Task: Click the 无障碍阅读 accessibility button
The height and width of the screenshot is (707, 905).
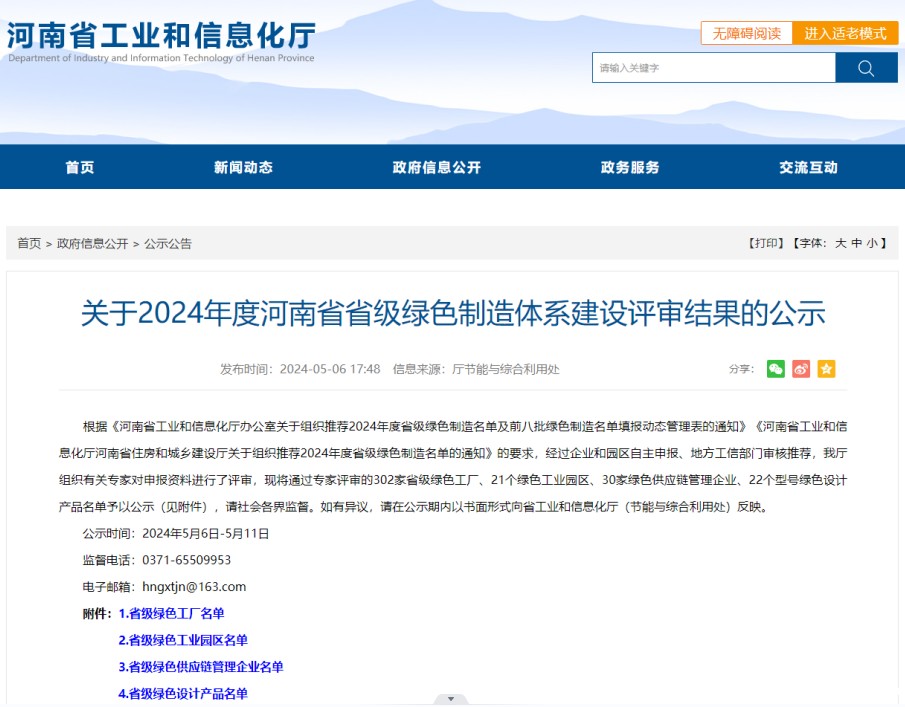Action: pos(746,33)
